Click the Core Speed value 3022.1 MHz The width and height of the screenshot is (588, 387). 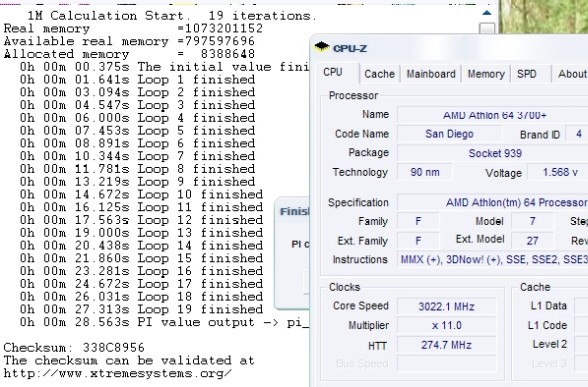pyautogui.click(x=446, y=306)
